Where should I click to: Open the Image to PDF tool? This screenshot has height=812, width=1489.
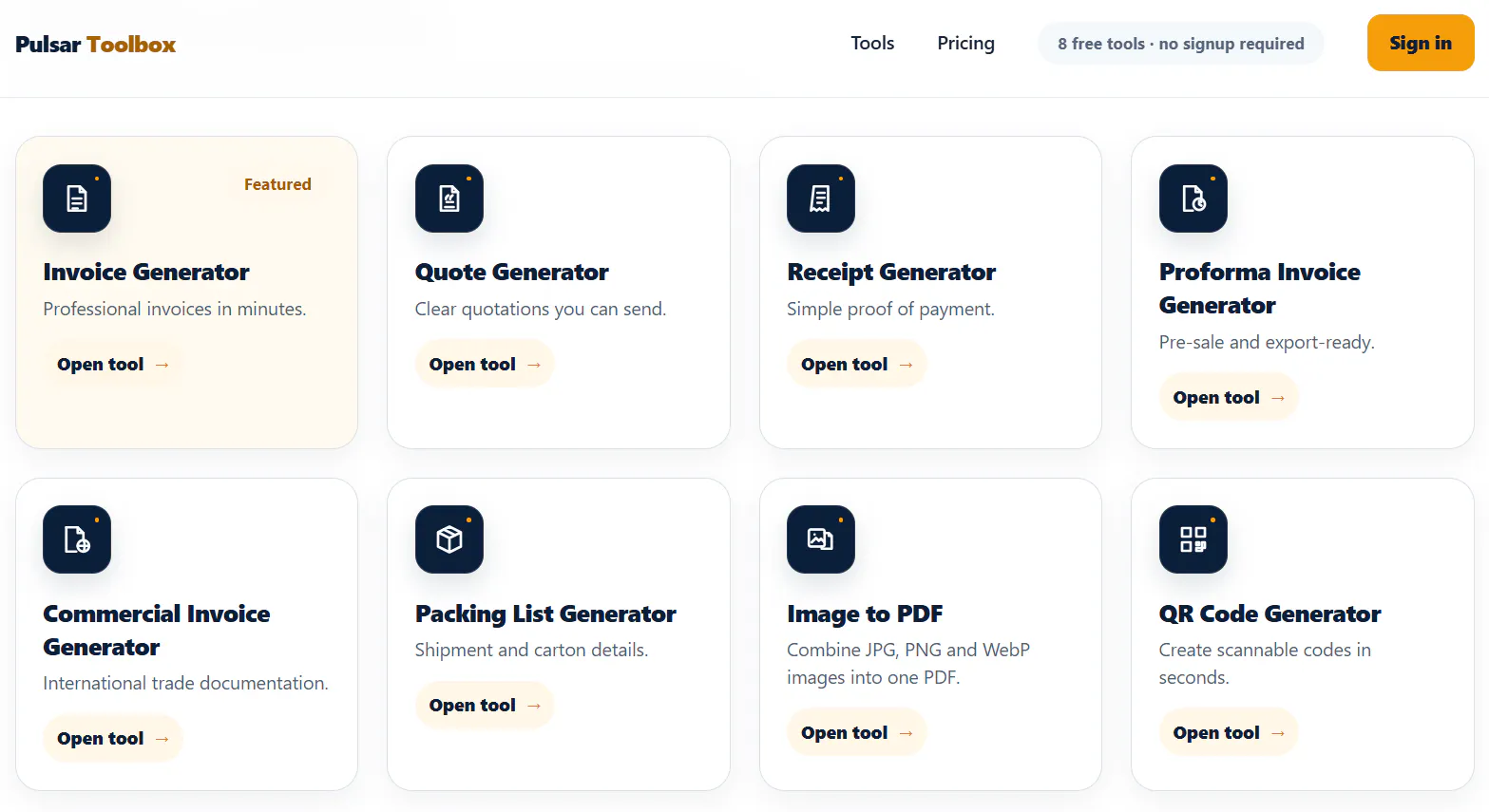pyautogui.click(x=856, y=732)
